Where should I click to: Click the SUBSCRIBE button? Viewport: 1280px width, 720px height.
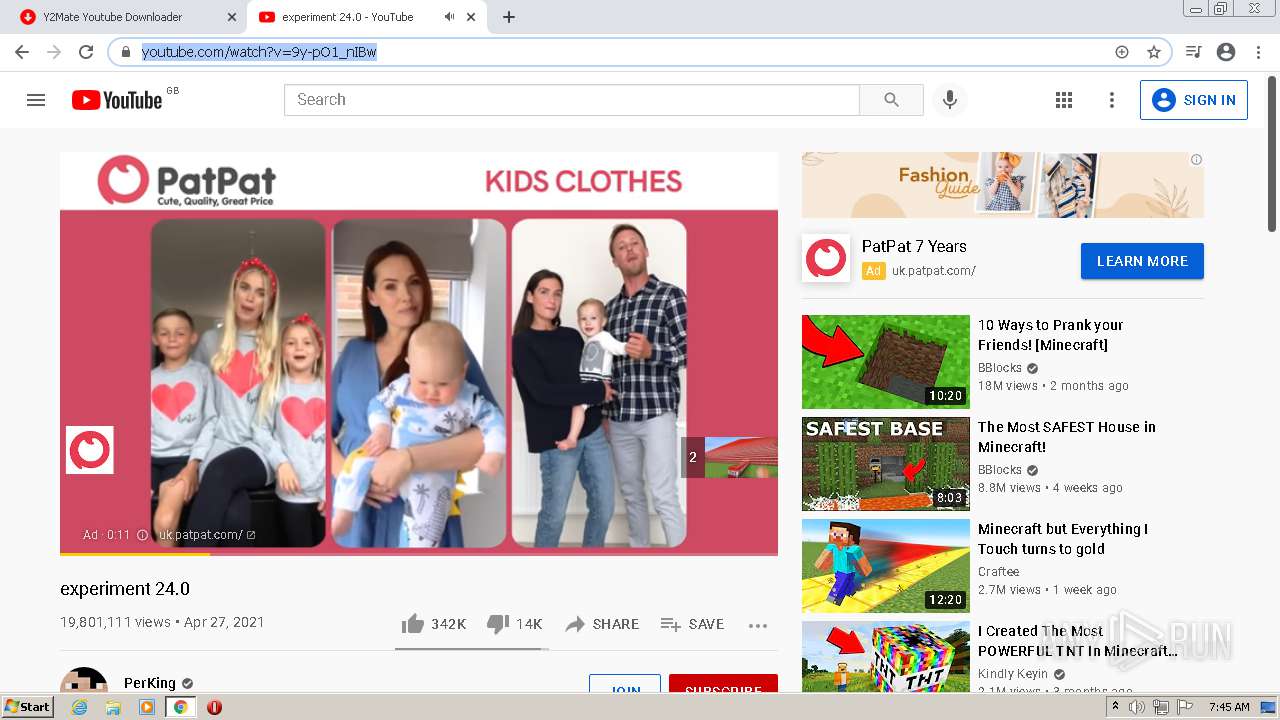pyautogui.click(x=723, y=684)
